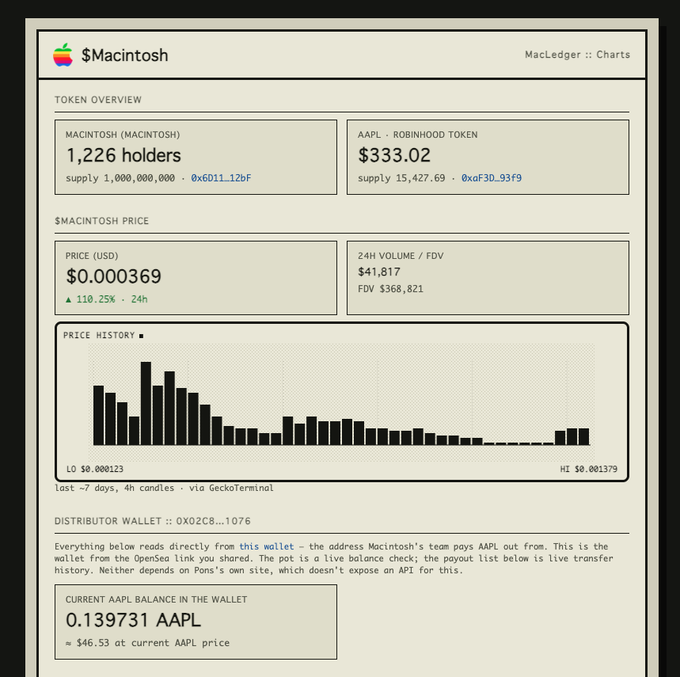Click the DISTRIBUTOR WALLET :: 0X02C8...1076 heading
The width and height of the screenshot is (680, 677).
click(152, 521)
